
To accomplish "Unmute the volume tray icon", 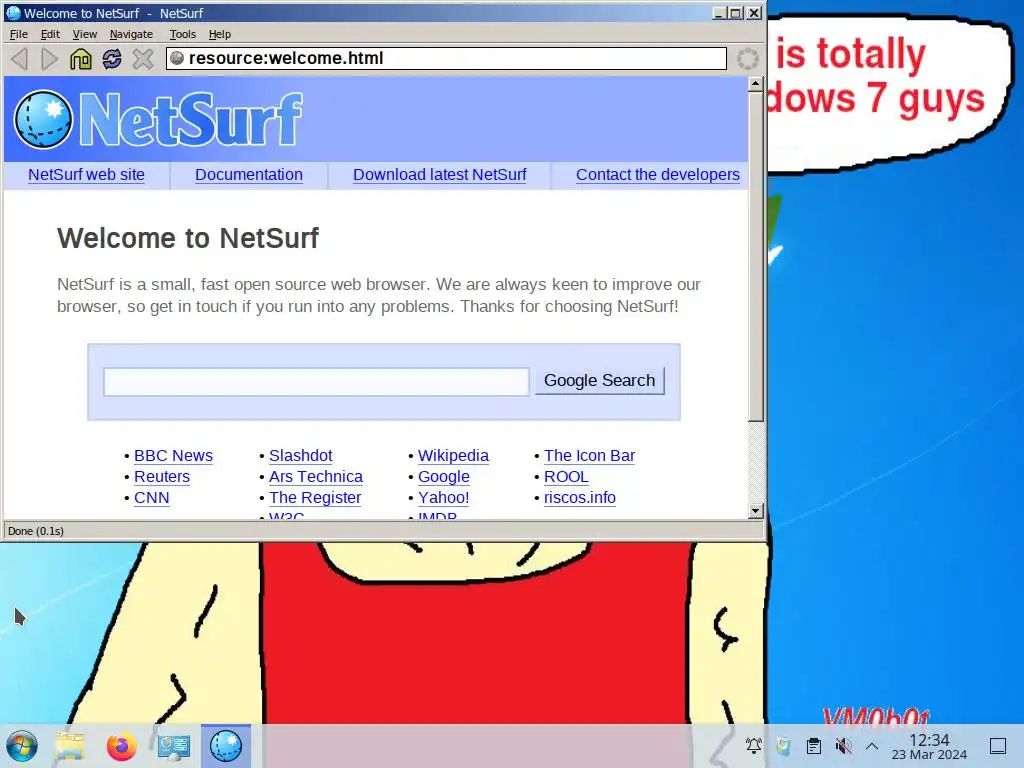I will point(843,745).
